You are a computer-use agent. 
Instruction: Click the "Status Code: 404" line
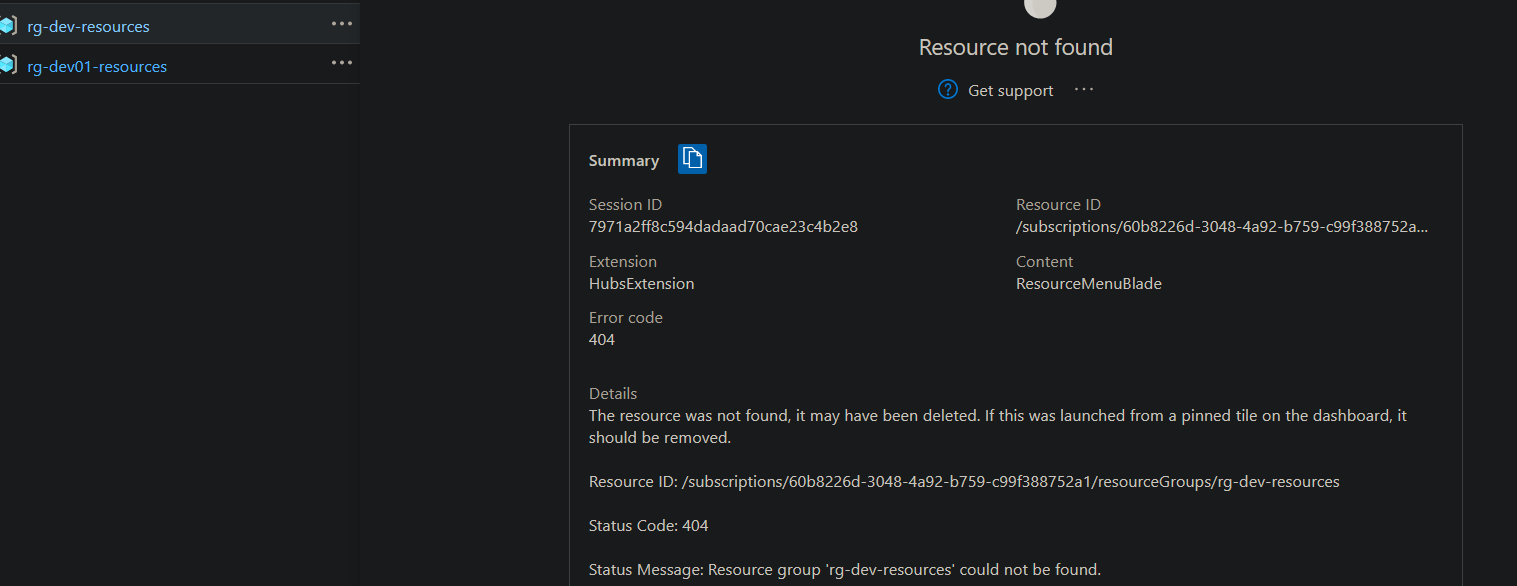pyautogui.click(x=648, y=526)
